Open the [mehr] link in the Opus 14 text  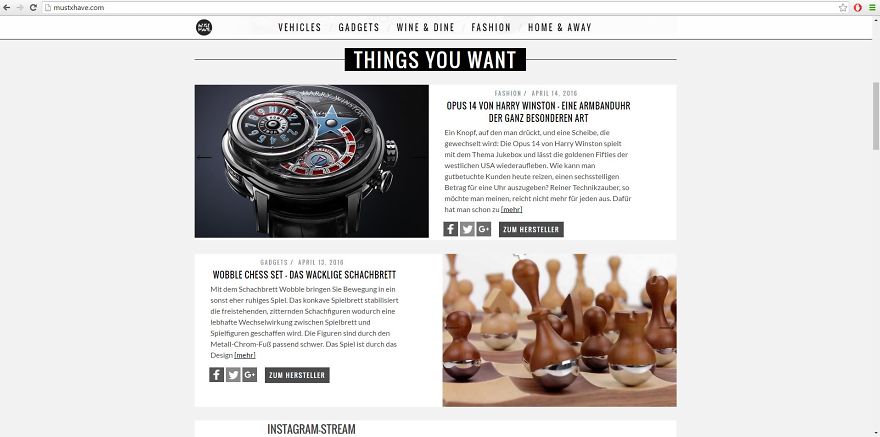511,209
